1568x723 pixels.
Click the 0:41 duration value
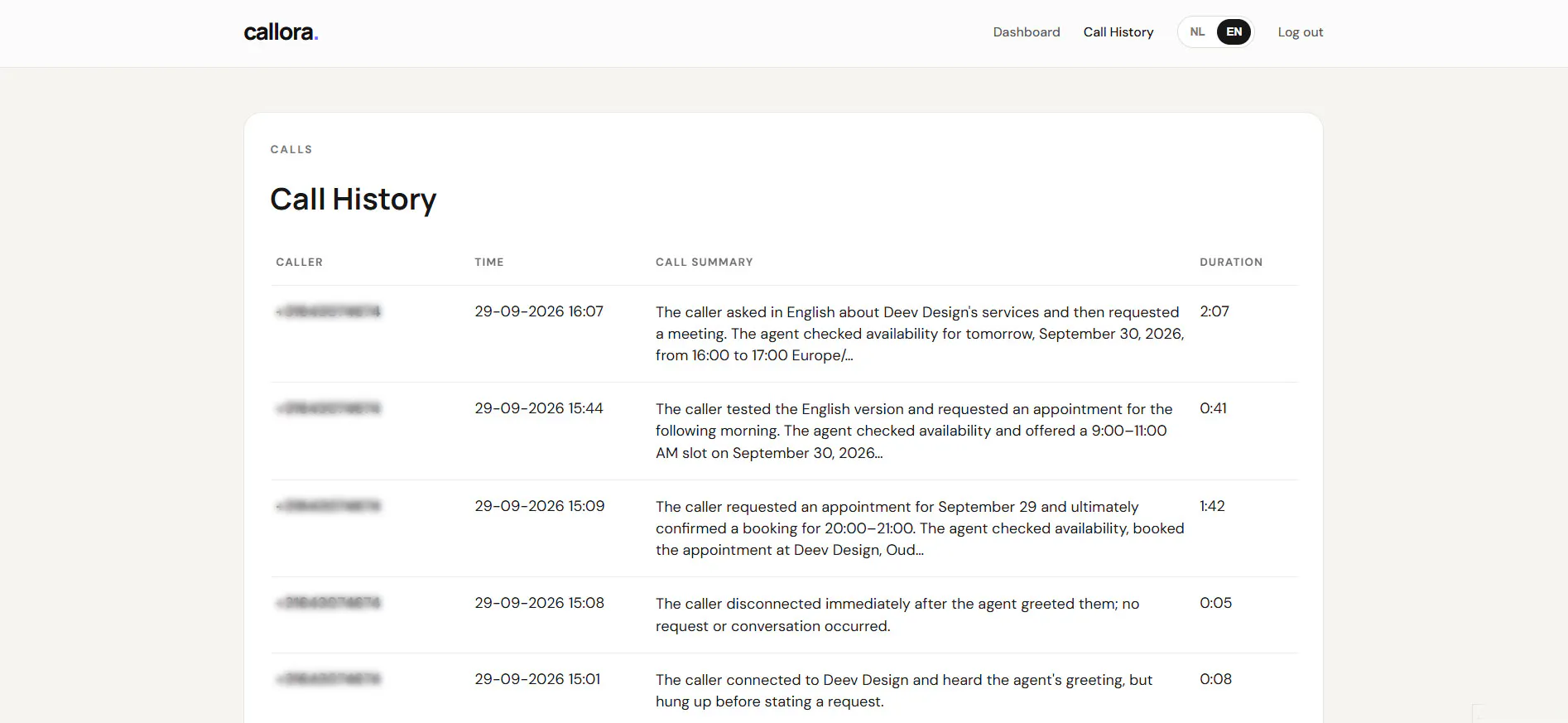(x=1214, y=408)
